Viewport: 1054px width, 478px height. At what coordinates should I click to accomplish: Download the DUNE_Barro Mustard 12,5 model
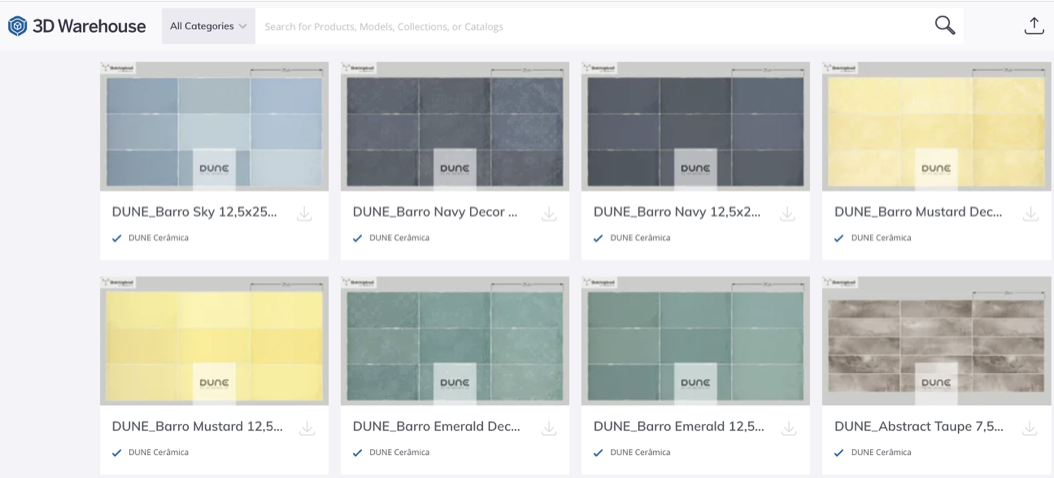pyautogui.click(x=307, y=428)
